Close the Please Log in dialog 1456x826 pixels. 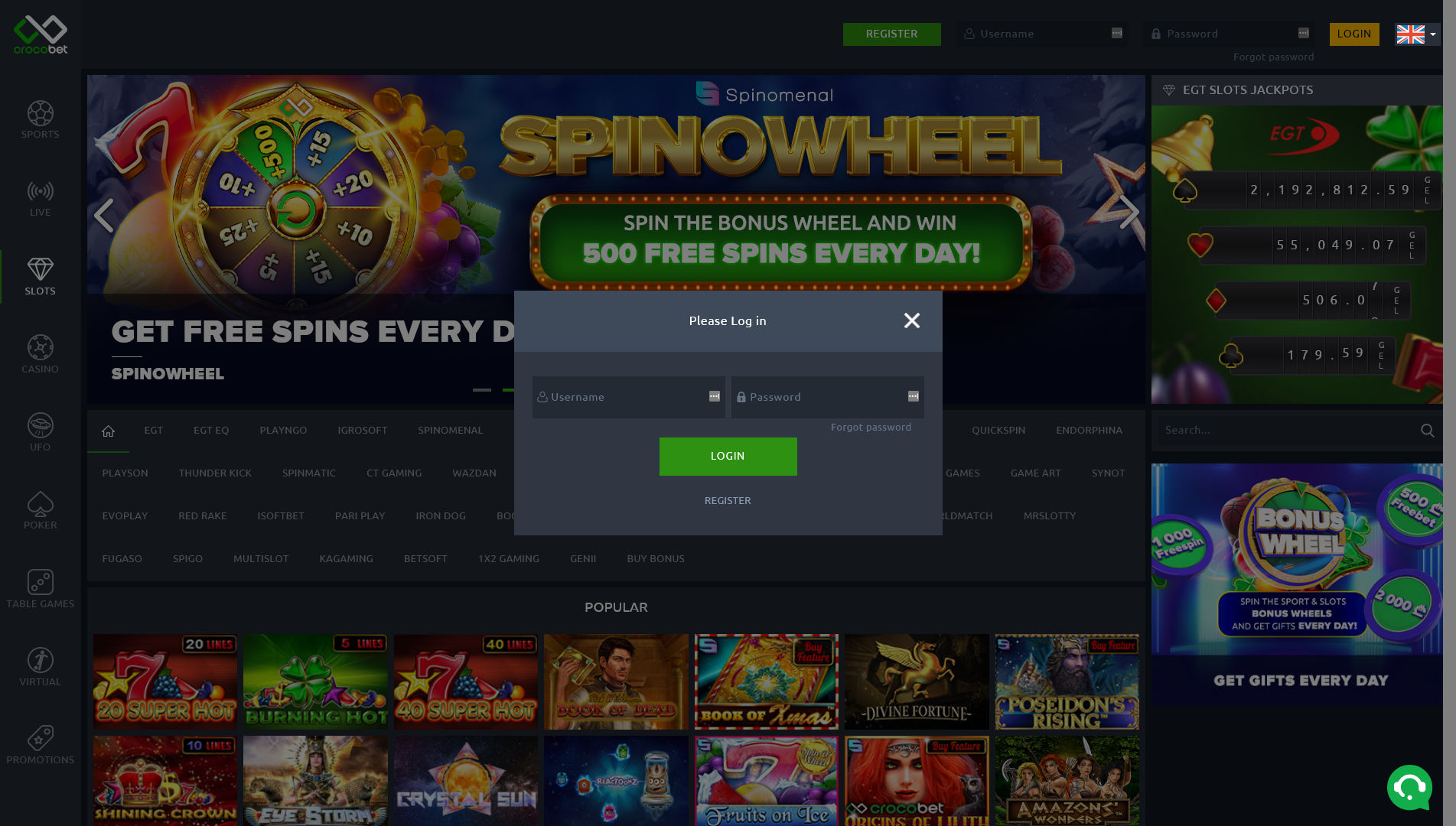tap(911, 320)
